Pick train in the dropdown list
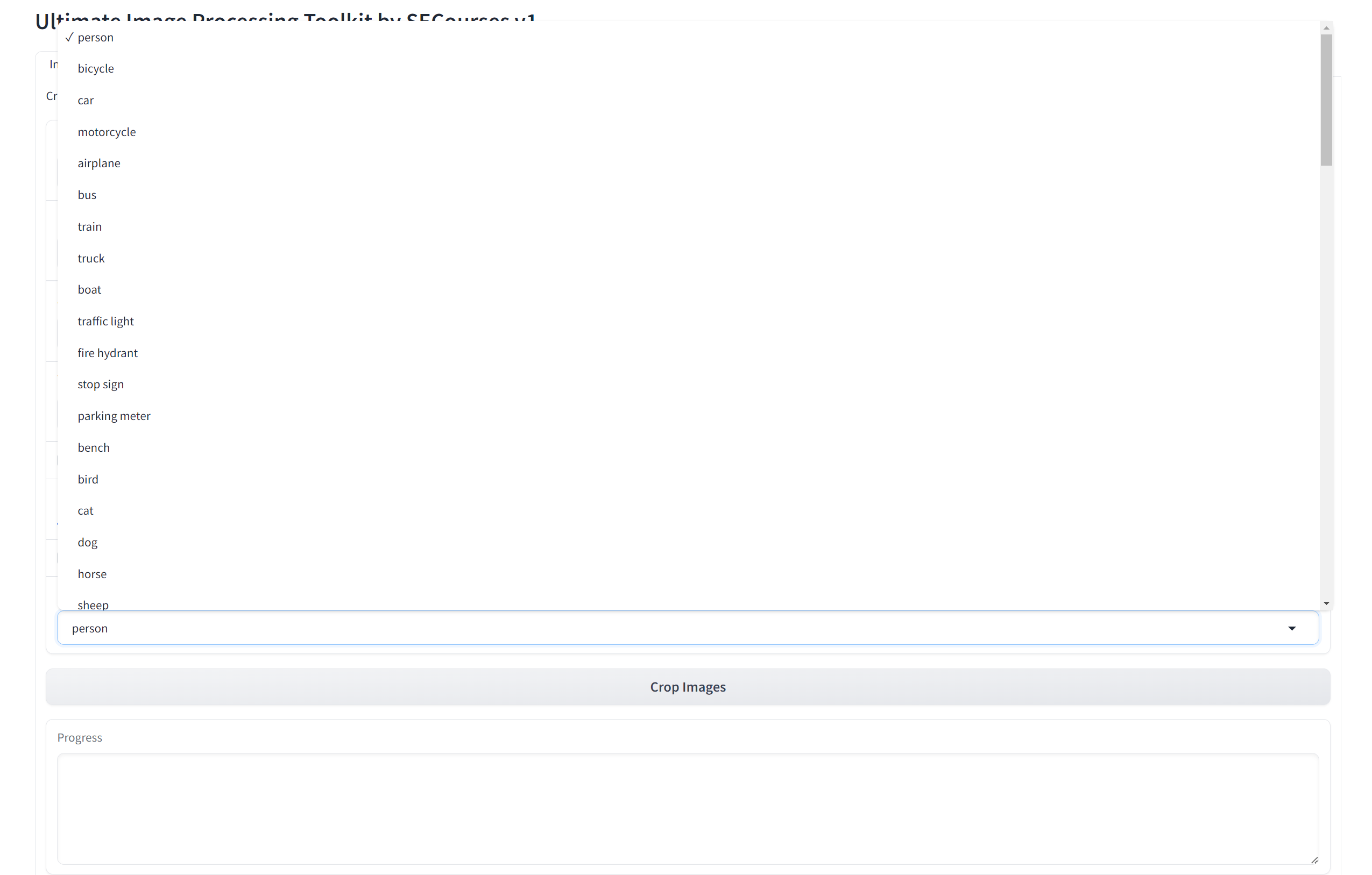1372x875 pixels. 89,227
